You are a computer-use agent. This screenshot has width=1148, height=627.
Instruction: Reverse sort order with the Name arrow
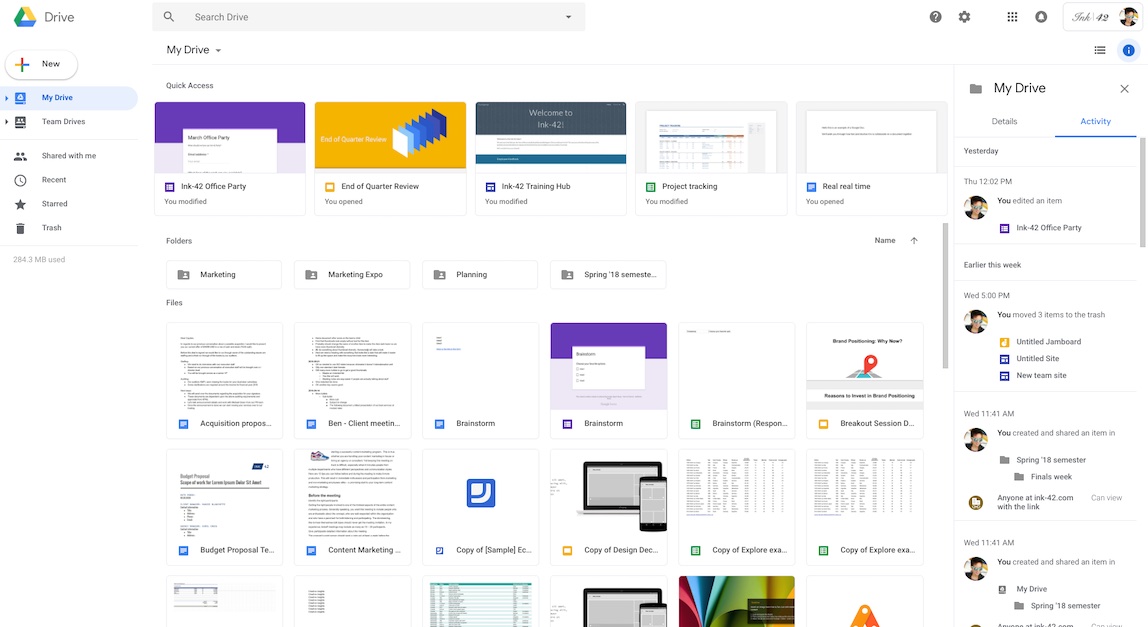[x=913, y=240]
